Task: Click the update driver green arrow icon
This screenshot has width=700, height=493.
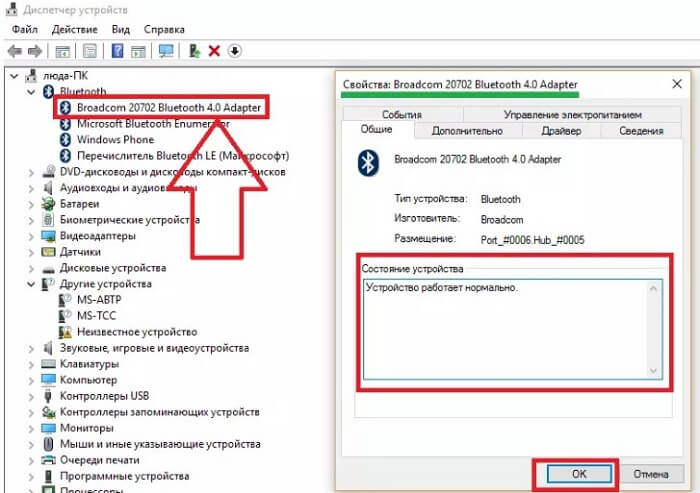Action: (x=194, y=50)
